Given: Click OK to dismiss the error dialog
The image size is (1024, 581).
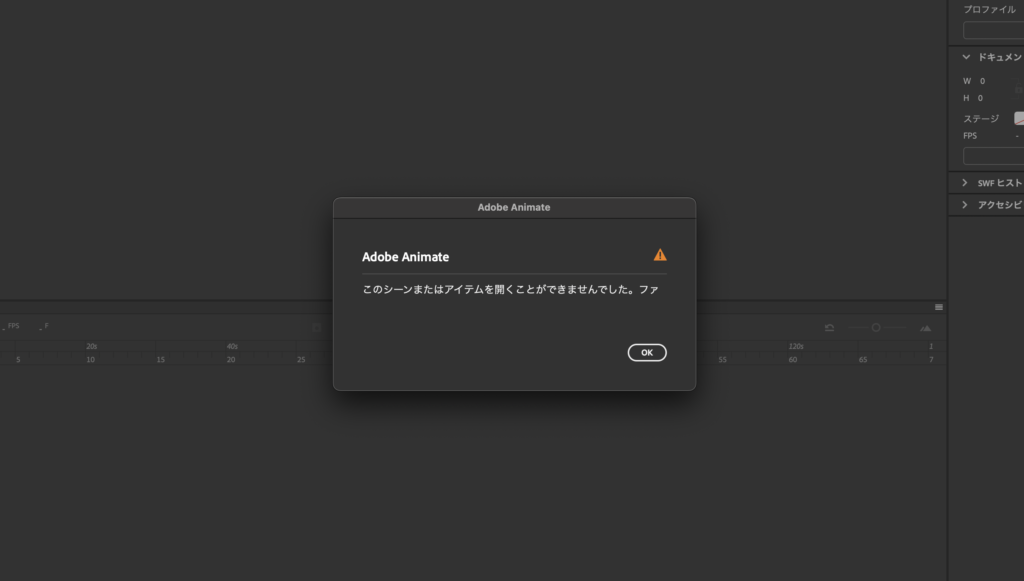Looking at the screenshot, I should (x=647, y=353).
